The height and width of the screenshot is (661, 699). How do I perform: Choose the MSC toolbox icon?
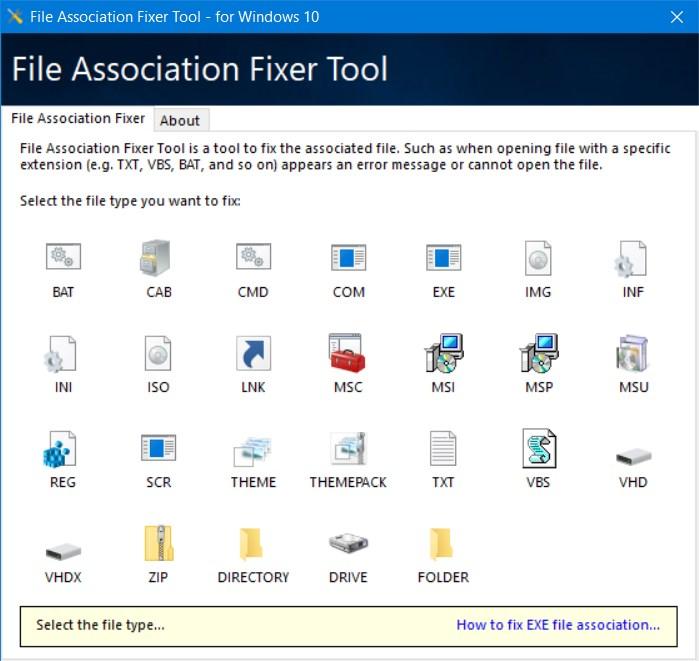347,353
